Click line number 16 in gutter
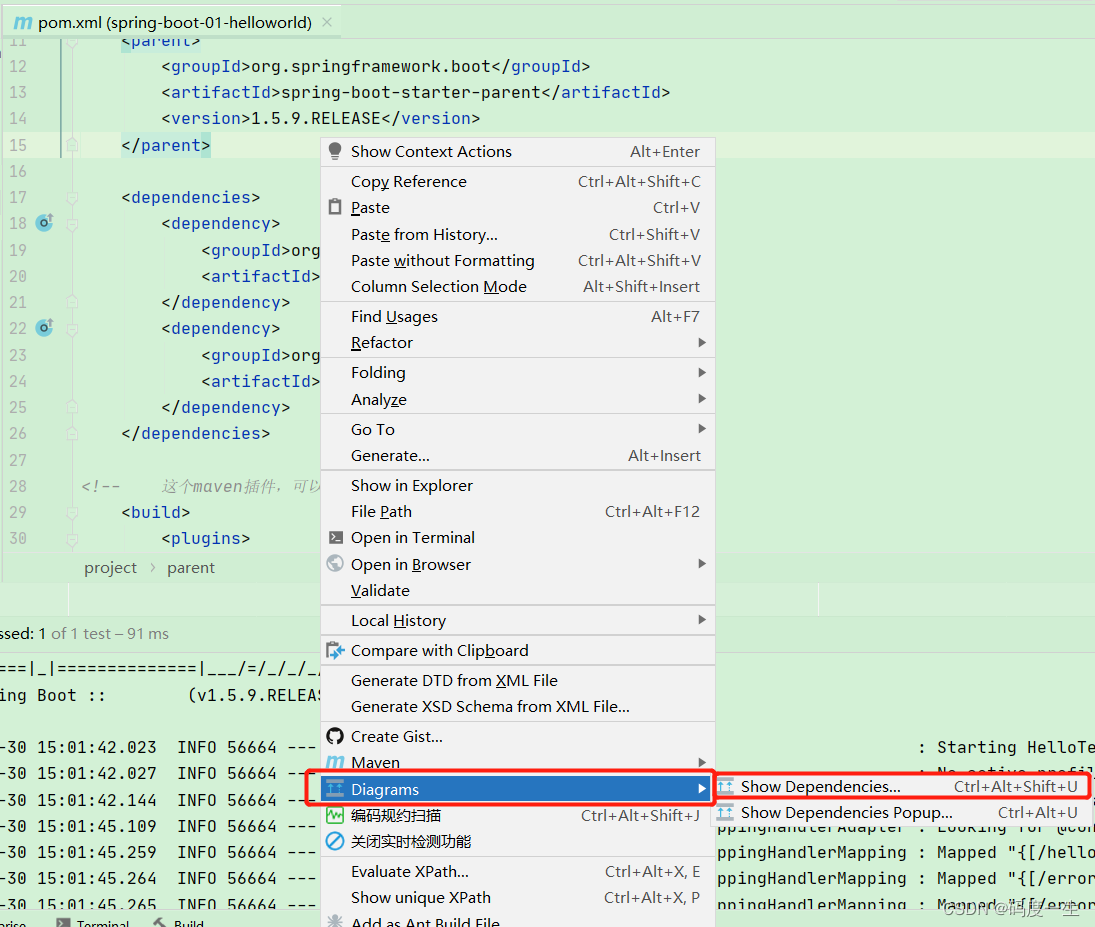This screenshot has height=927, width=1095. coord(18,171)
